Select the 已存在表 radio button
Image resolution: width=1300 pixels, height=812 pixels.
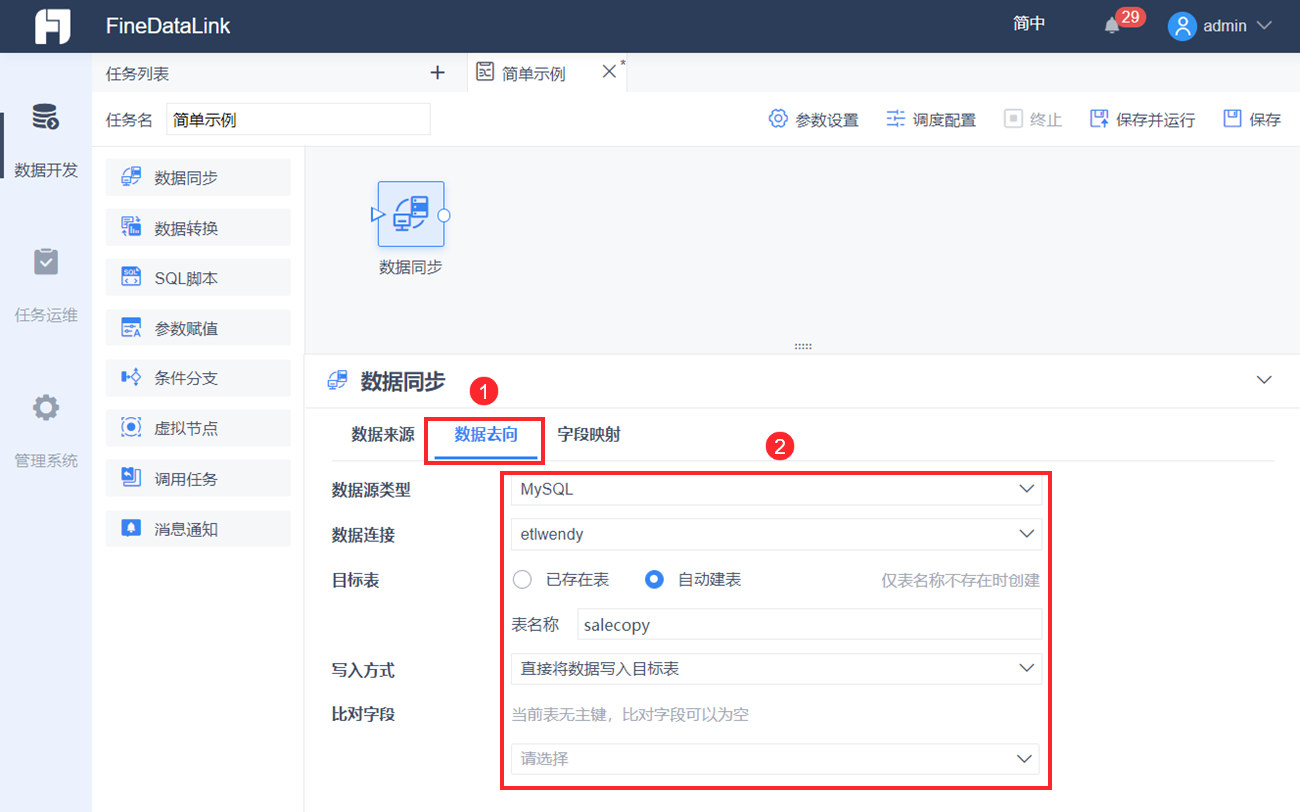522,580
